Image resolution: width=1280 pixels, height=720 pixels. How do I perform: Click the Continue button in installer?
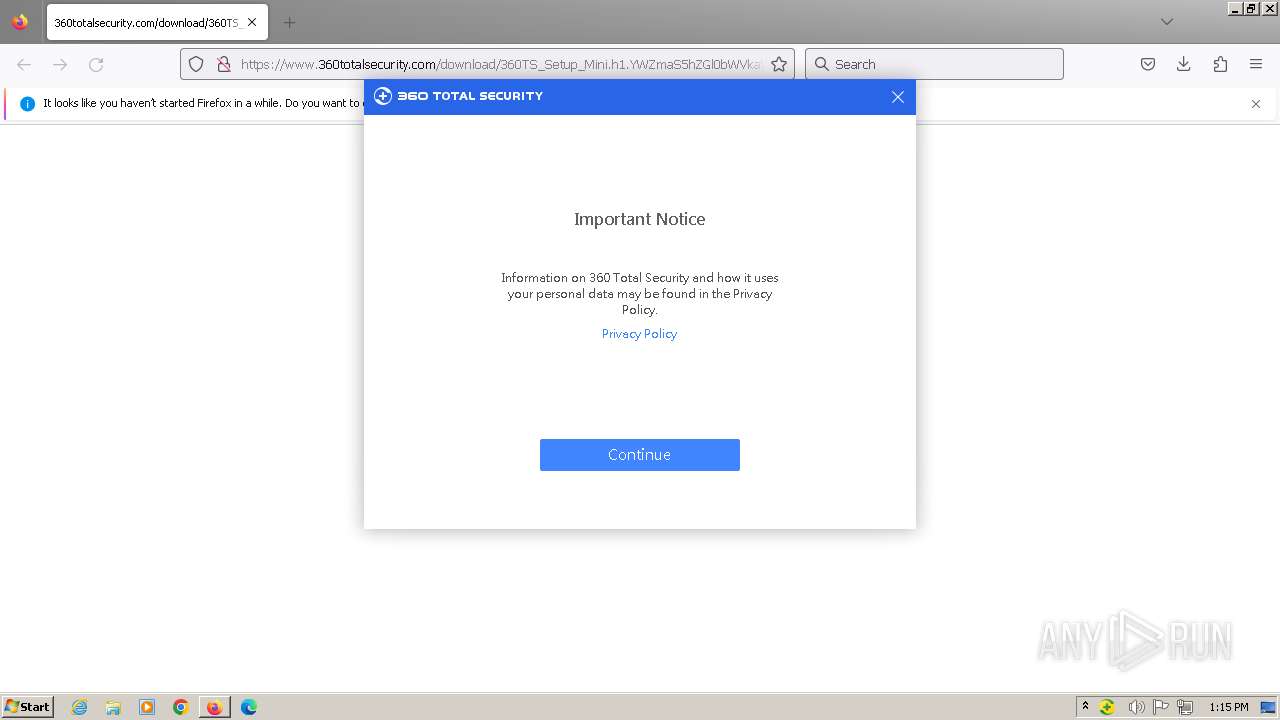click(x=640, y=455)
